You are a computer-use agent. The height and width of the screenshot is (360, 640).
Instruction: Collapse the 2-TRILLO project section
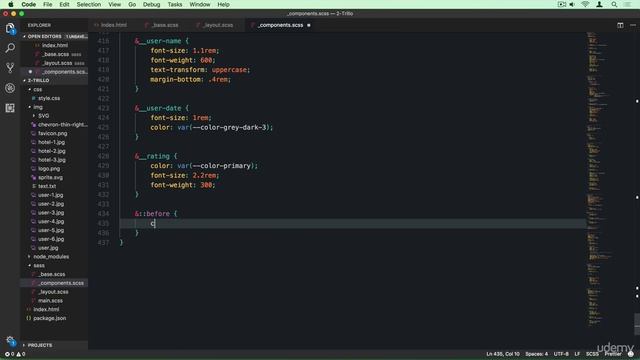point(54,80)
